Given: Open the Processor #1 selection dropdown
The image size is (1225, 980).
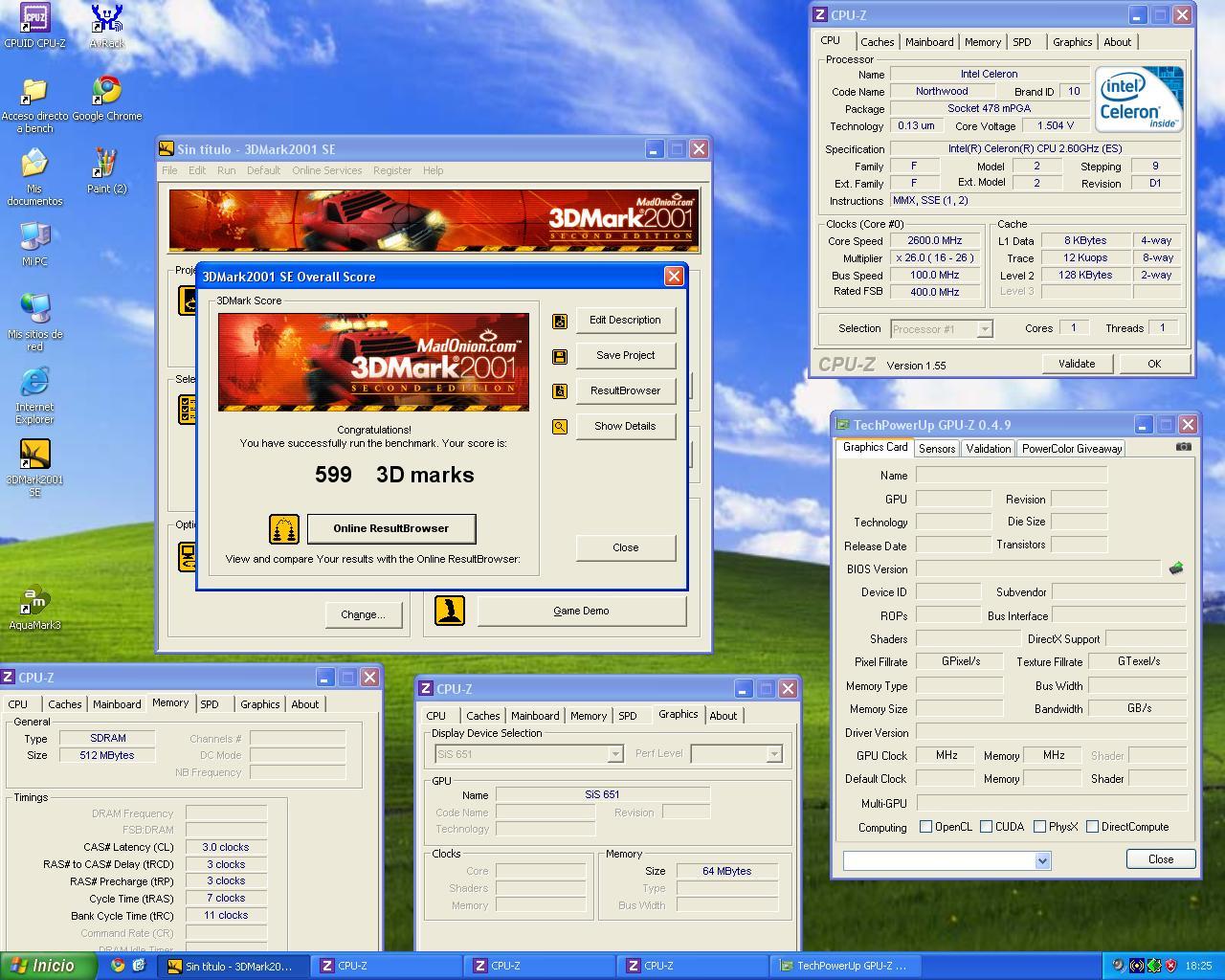Looking at the screenshot, I should click(941, 329).
